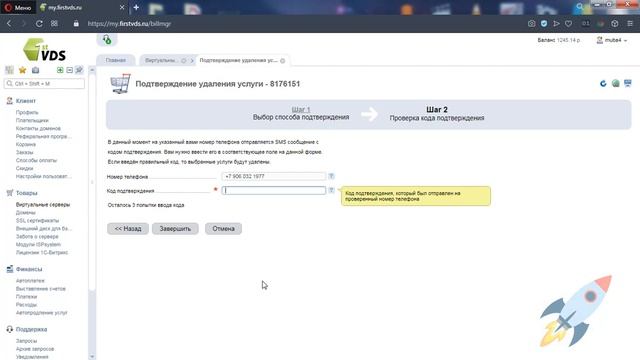Click help icon next to confirmation code field
The image size is (640, 360).
pos(331,190)
